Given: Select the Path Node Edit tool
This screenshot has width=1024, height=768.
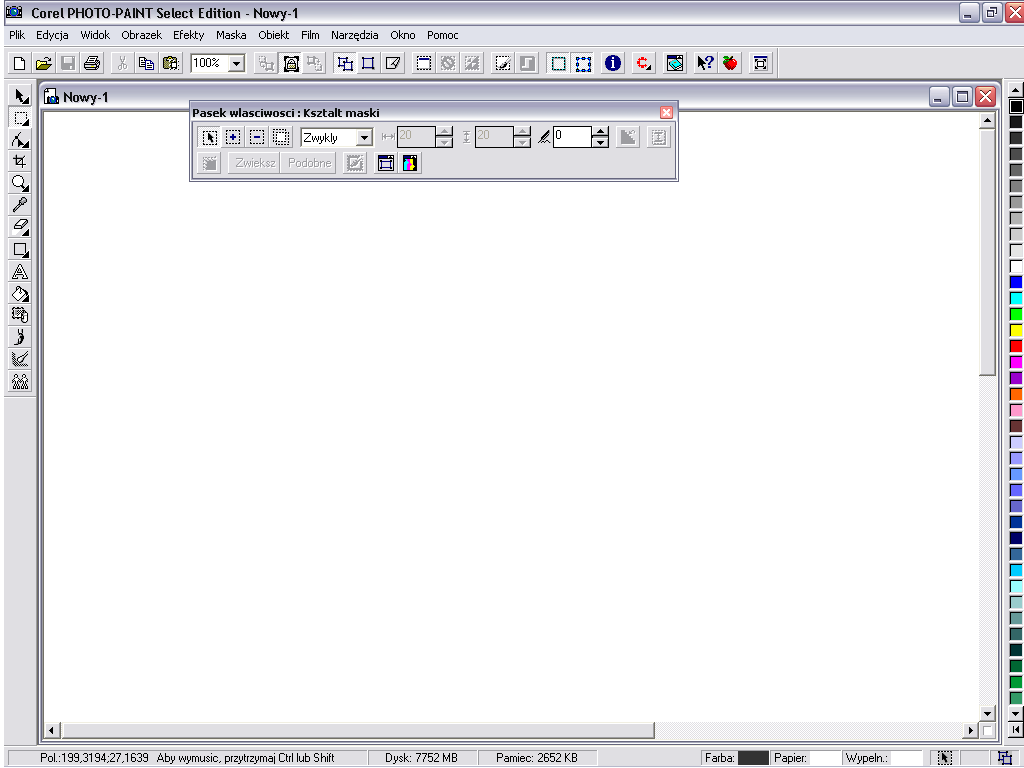Looking at the screenshot, I should coord(20,140).
